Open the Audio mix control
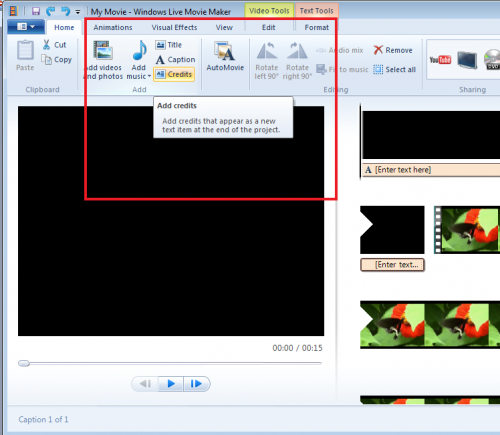The image size is (500, 435). click(340, 50)
